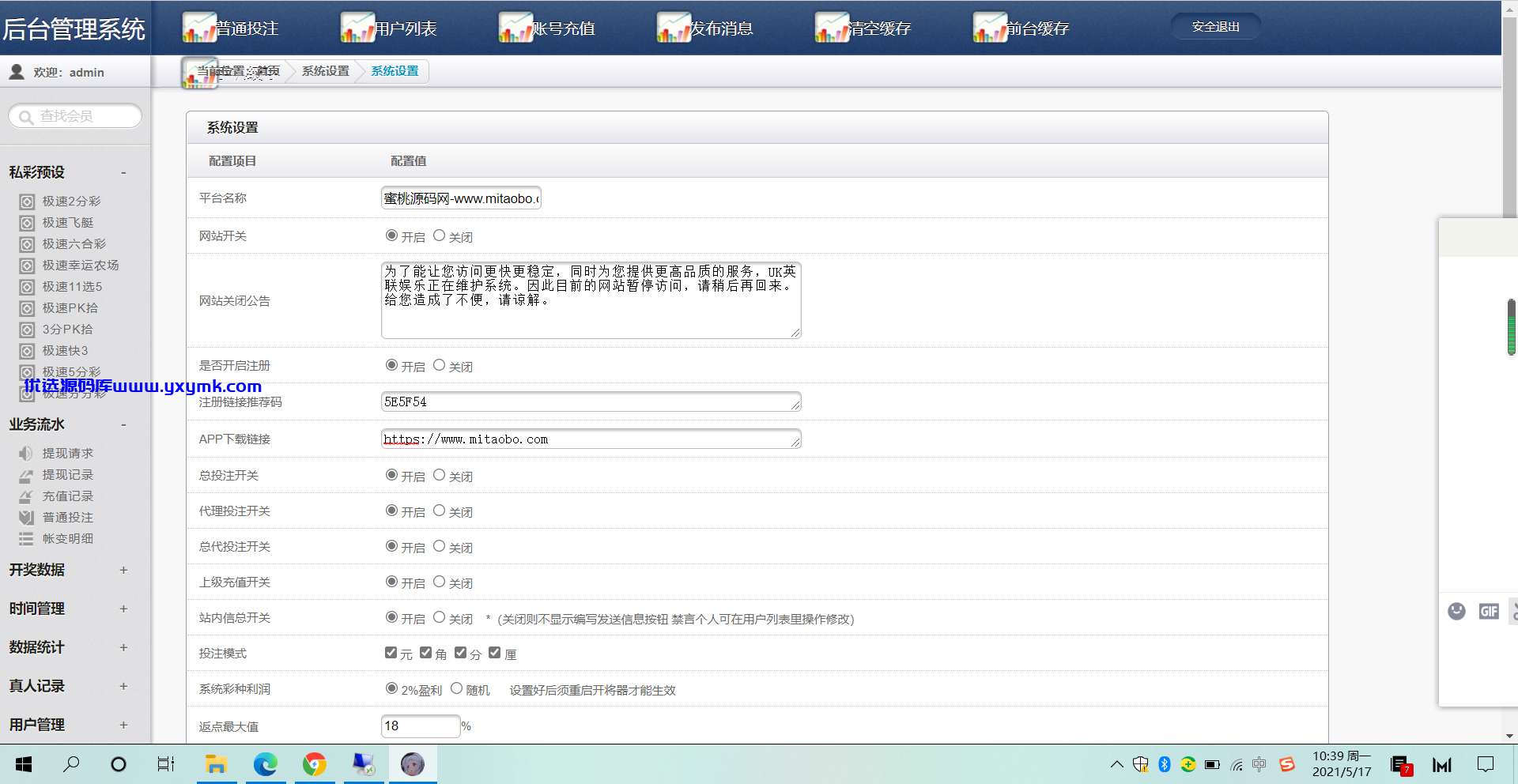Click the icon beside 充值记录
1518x784 pixels.
(x=26, y=496)
